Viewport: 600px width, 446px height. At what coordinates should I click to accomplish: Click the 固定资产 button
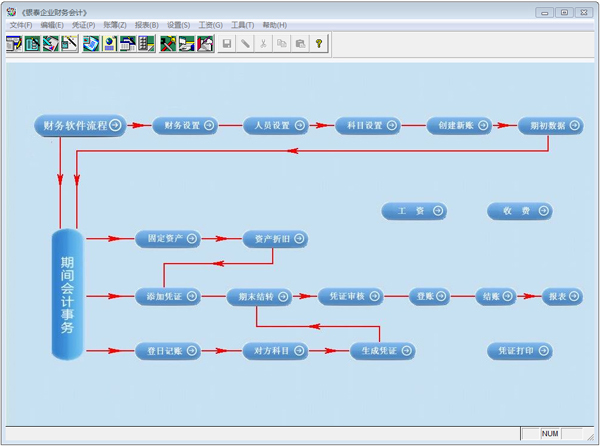coord(168,239)
